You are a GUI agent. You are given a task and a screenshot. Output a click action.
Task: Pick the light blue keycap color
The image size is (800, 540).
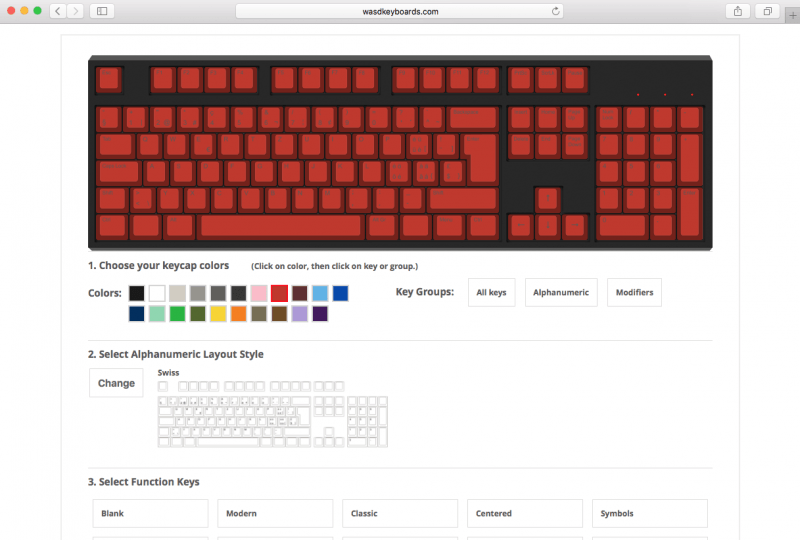(320, 293)
